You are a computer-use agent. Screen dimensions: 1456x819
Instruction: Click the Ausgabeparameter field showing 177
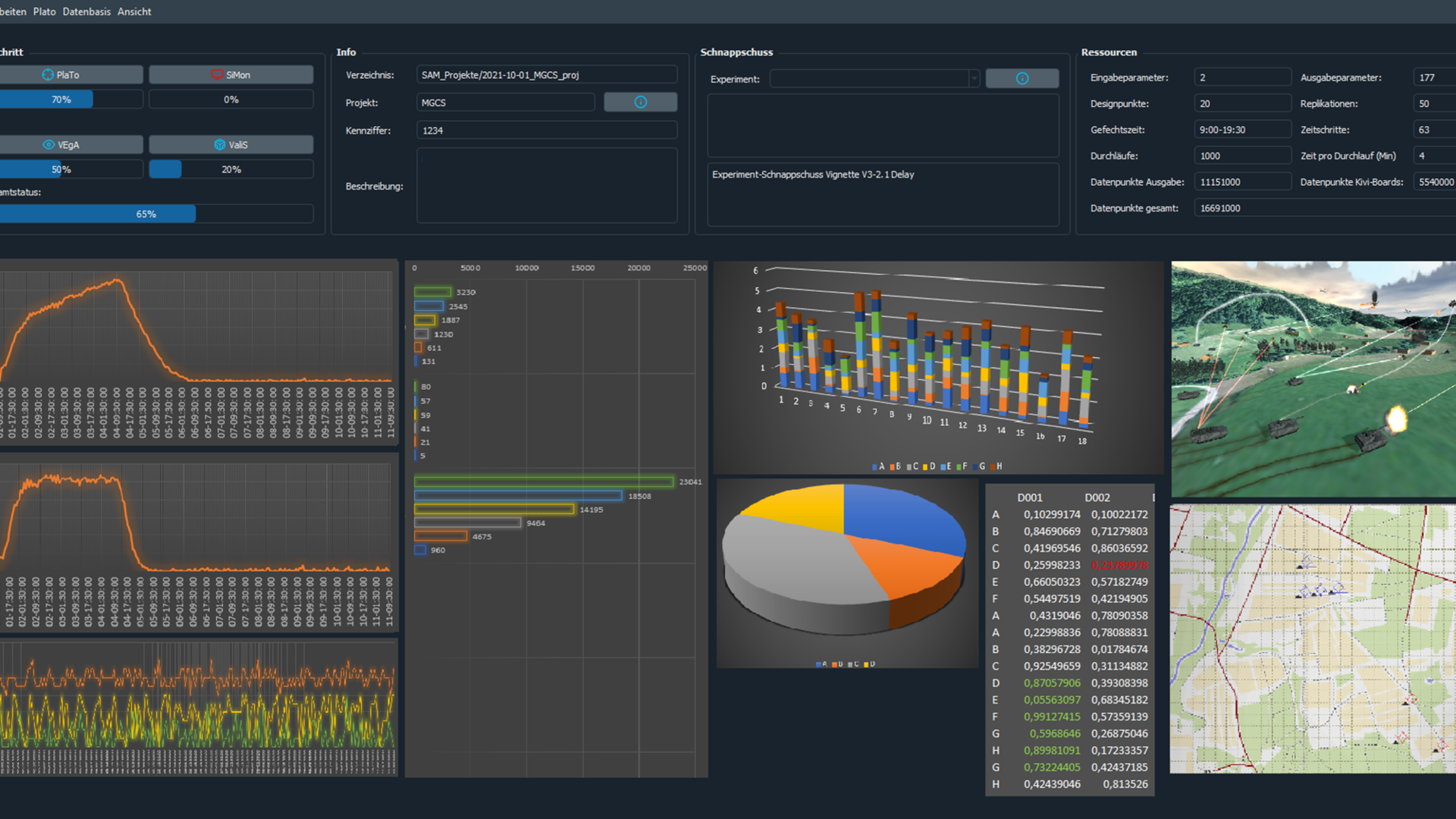tap(1435, 77)
